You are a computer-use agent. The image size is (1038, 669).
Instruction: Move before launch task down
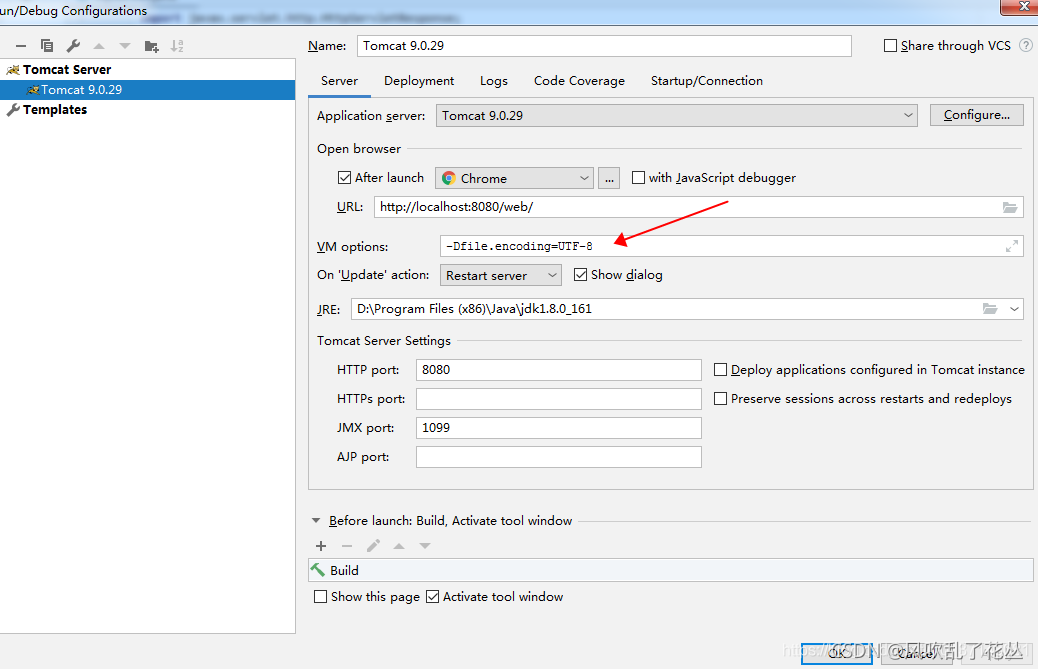(x=425, y=546)
